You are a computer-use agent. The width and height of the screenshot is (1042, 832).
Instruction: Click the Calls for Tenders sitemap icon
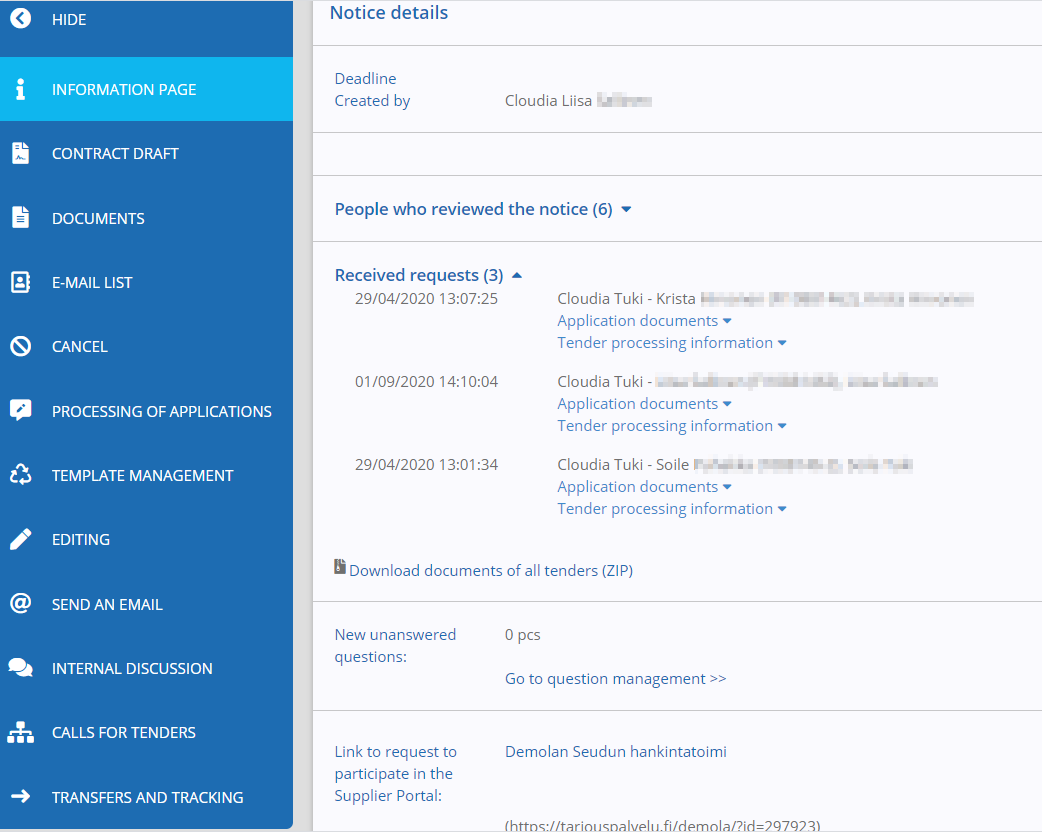(x=21, y=732)
